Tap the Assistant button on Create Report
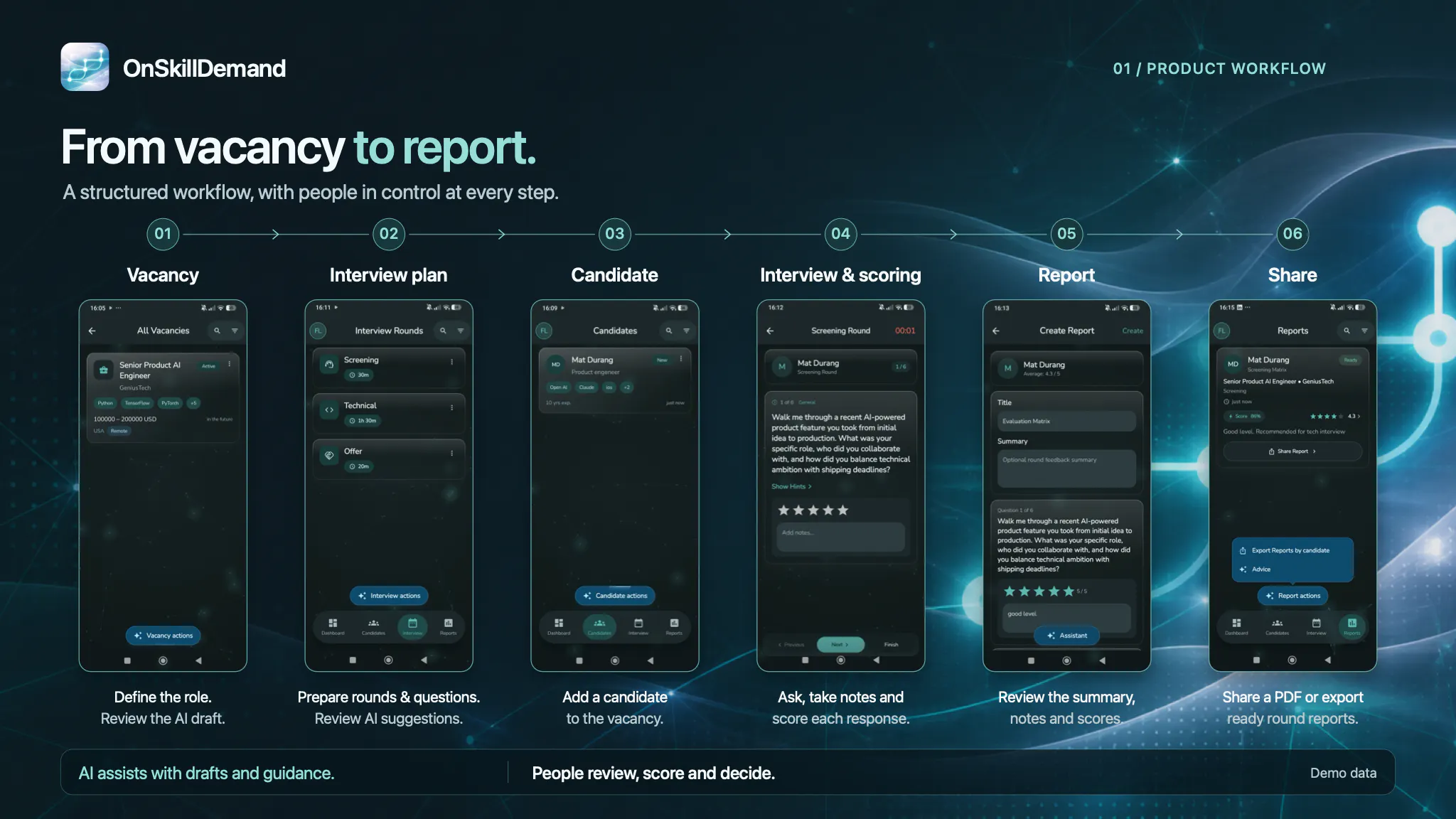The height and width of the screenshot is (819, 1456). coord(1066,636)
